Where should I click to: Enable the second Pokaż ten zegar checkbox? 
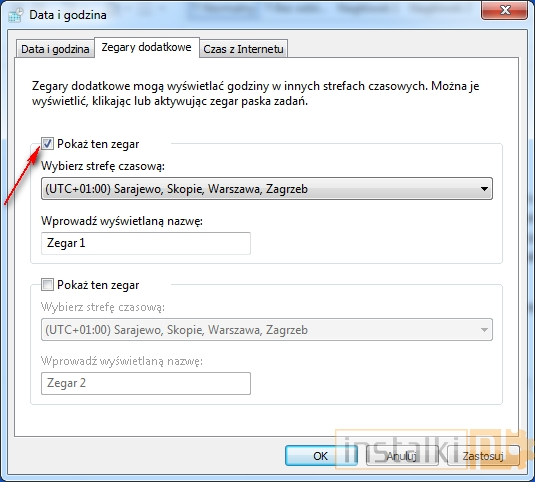[47, 284]
